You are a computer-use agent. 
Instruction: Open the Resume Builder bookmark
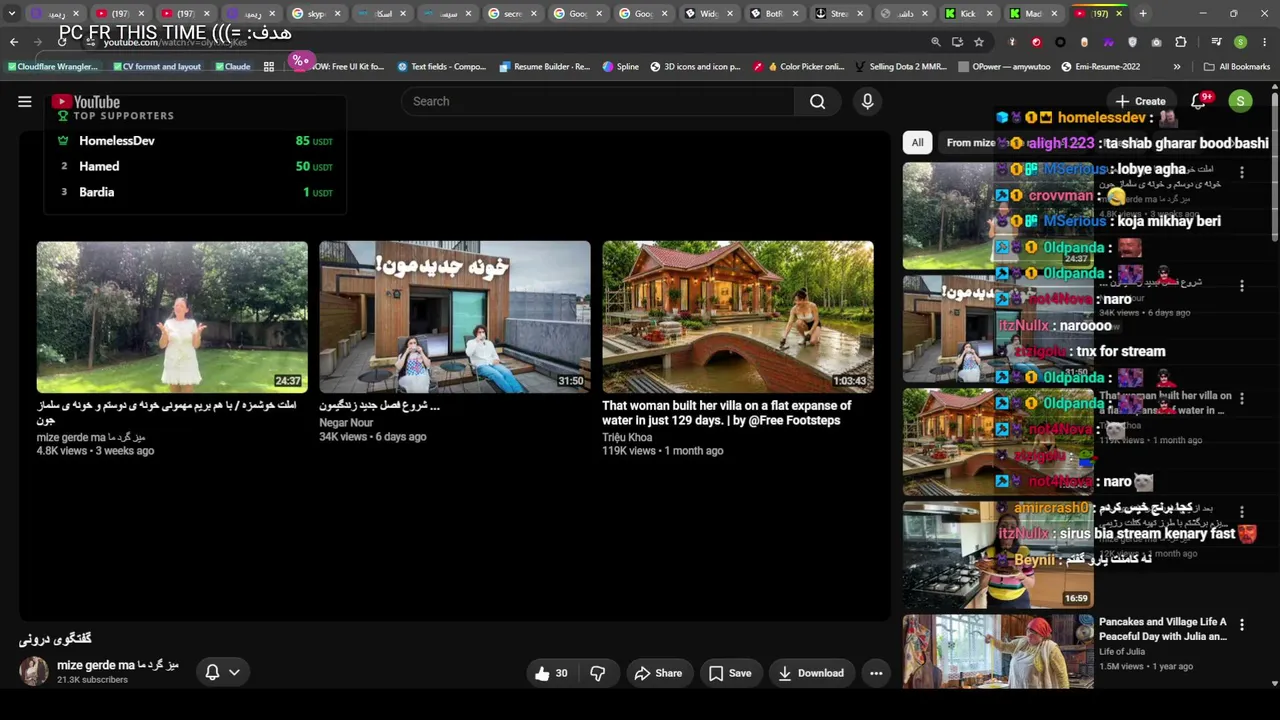[x=544, y=67]
